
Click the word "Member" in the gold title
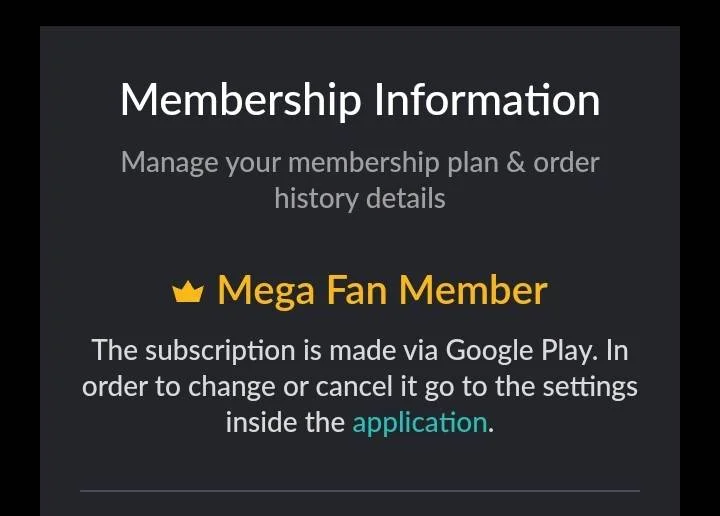tap(473, 290)
